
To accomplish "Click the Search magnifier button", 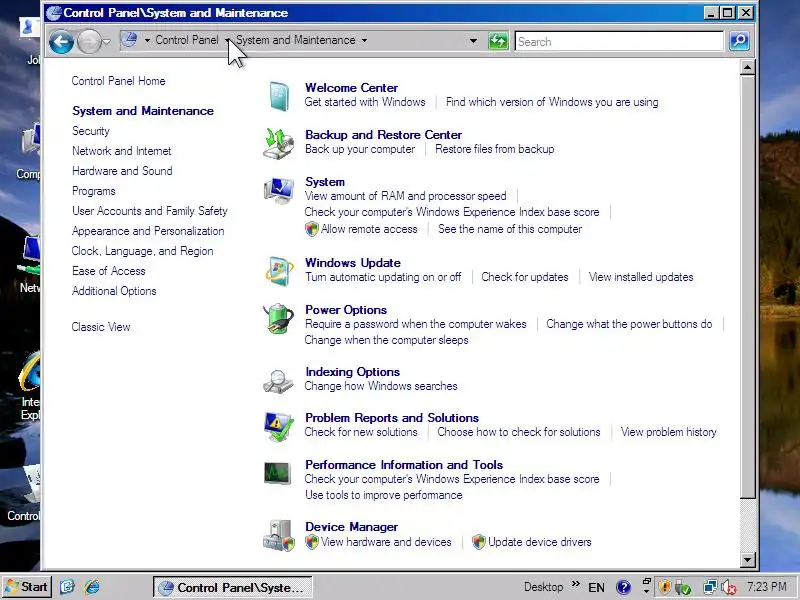I will pyautogui.click(x=739, y=41).
